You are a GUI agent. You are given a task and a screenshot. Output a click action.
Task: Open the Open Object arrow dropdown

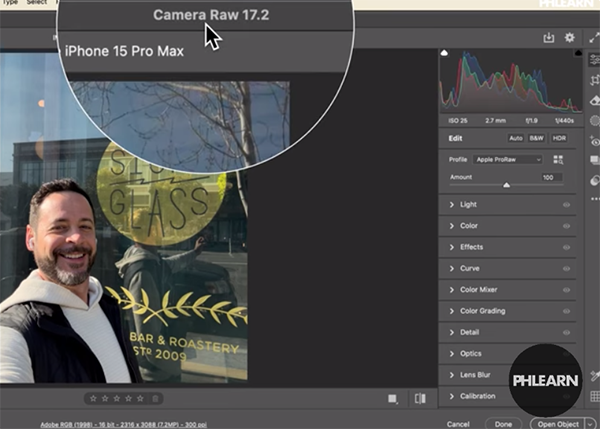pos(590,424)
